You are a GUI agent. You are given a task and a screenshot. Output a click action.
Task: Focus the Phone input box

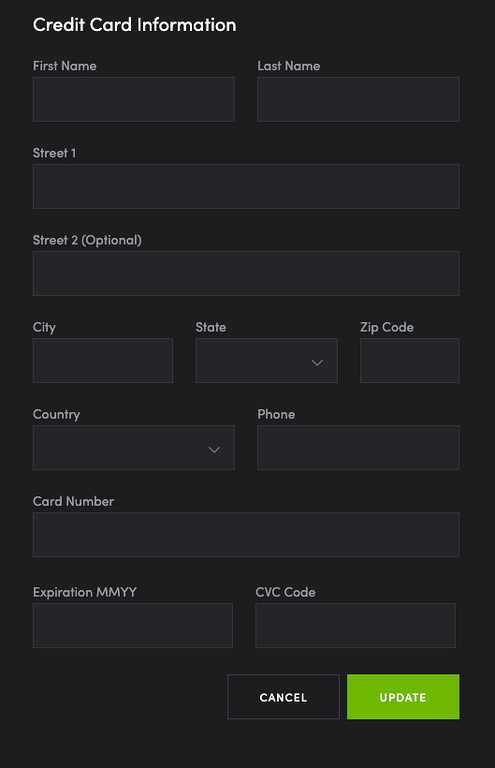[x=358, y=448]
